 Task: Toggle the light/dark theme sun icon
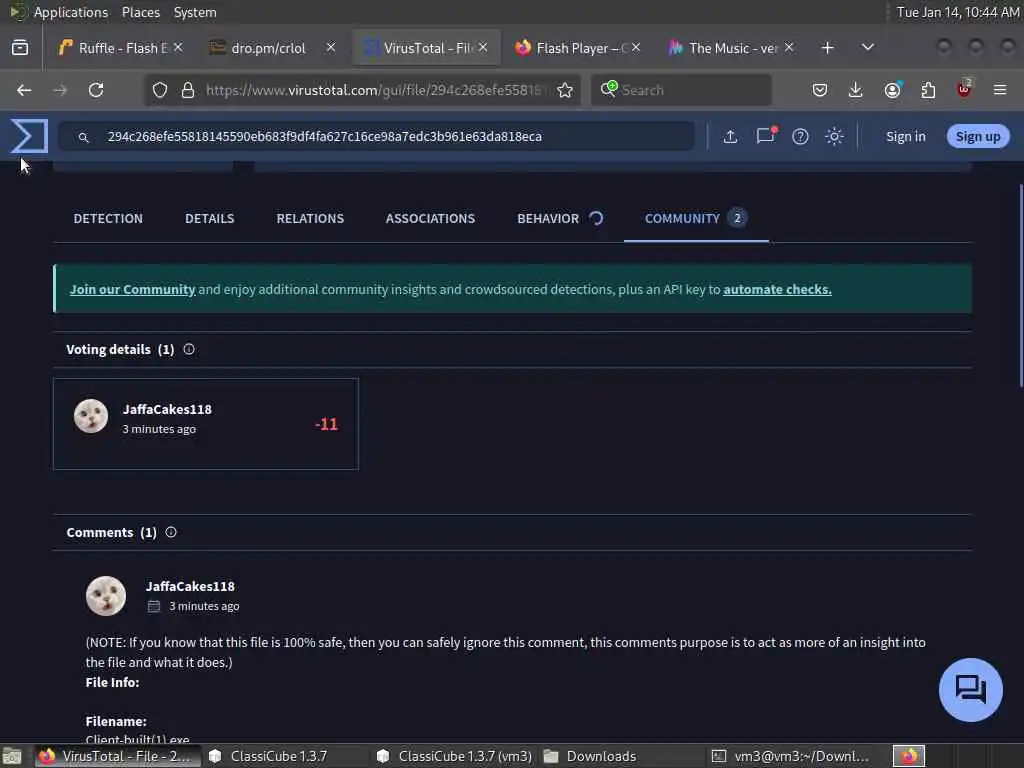point(834,136)
